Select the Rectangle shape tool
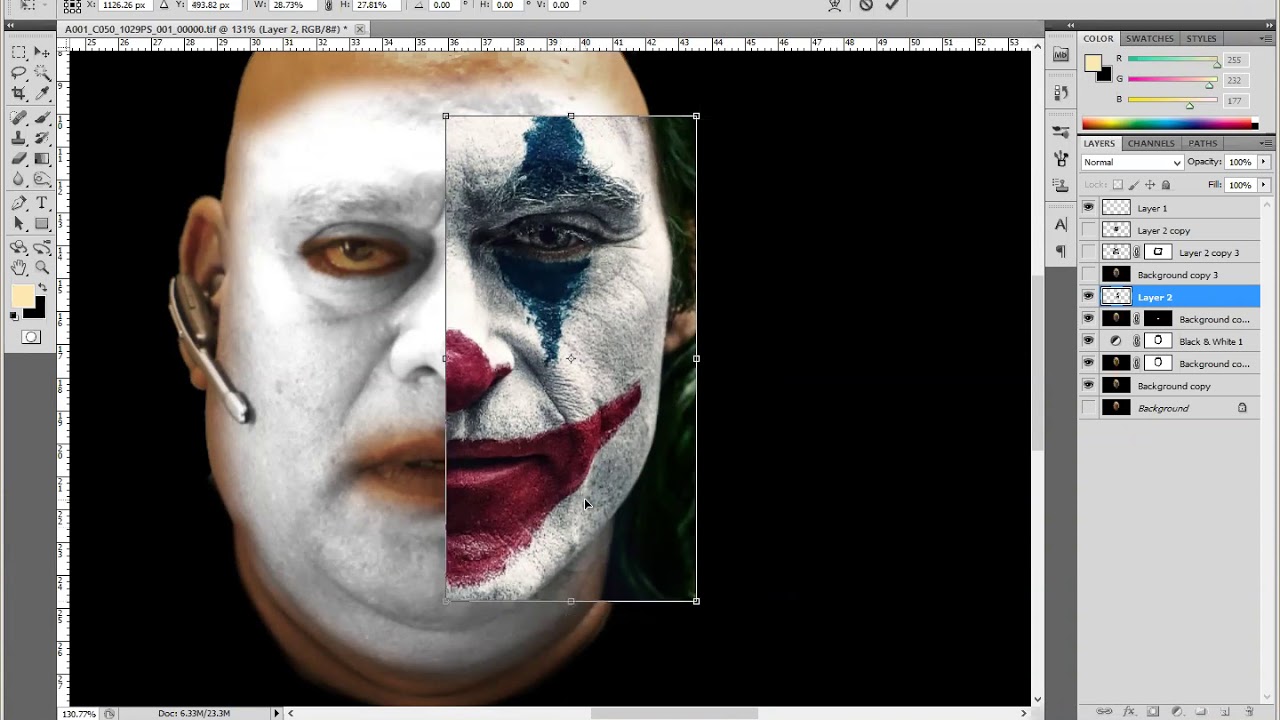This screenshot has height=720, width=1280. pos(42,224)
